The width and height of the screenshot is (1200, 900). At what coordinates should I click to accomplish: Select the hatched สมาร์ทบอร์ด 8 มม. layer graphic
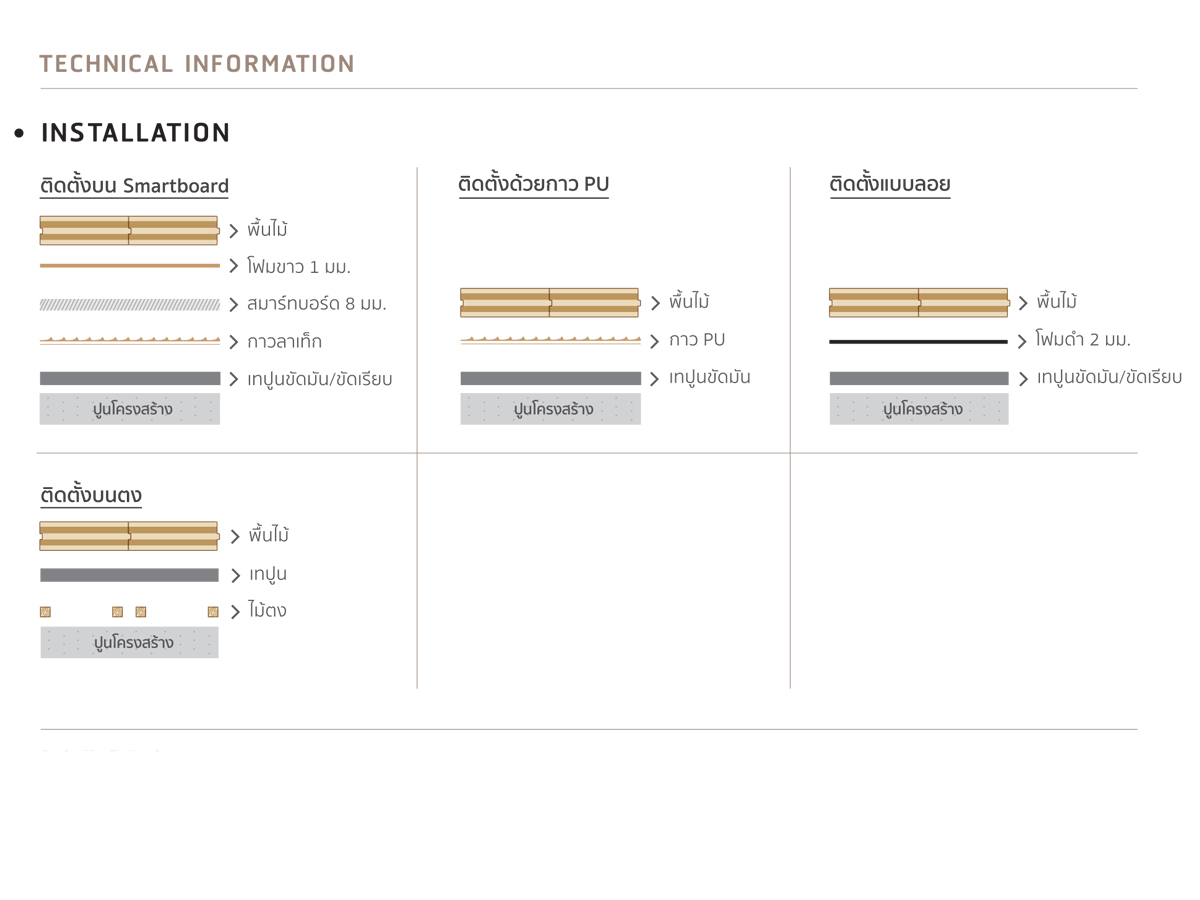point(130,304)
